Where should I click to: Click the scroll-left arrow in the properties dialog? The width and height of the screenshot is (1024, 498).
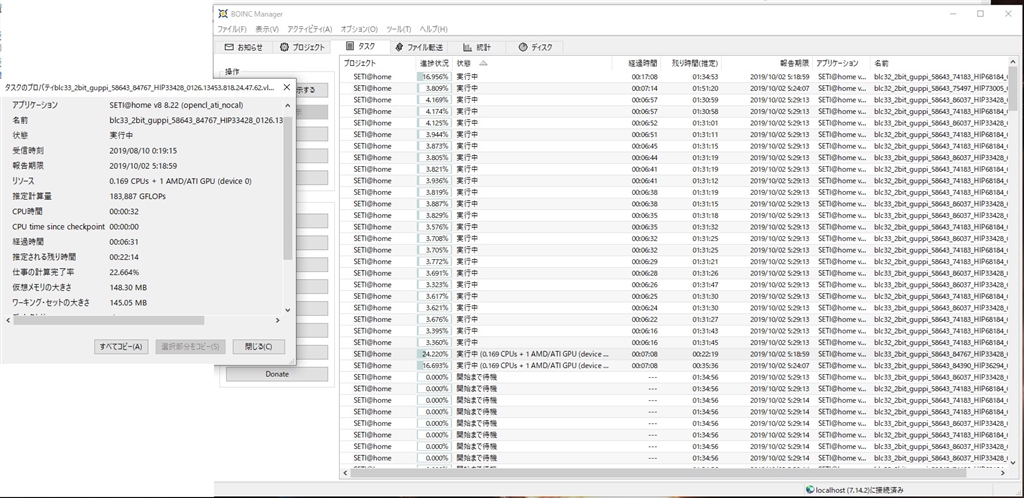[x=7, y=320]
